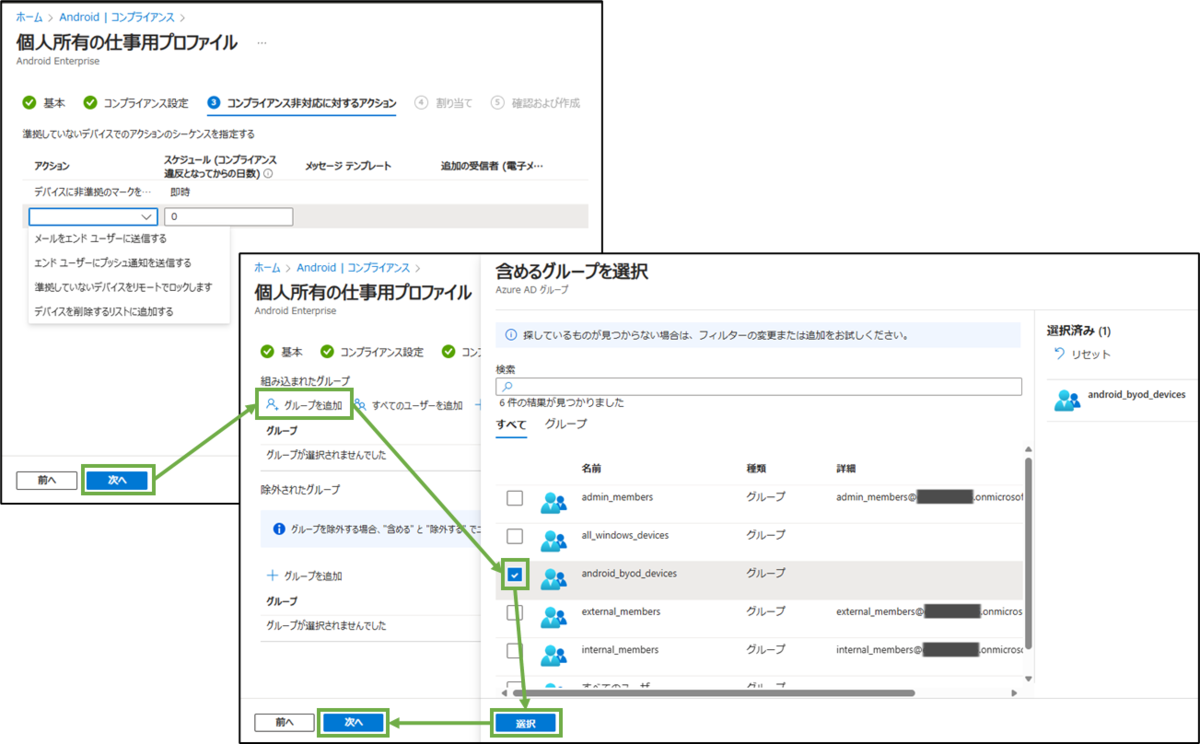Viewport: 1200px width, 744px height.
Task: Choose 'メールをエンド ユーザーに送信する' option
Action: tap(101, 239)
